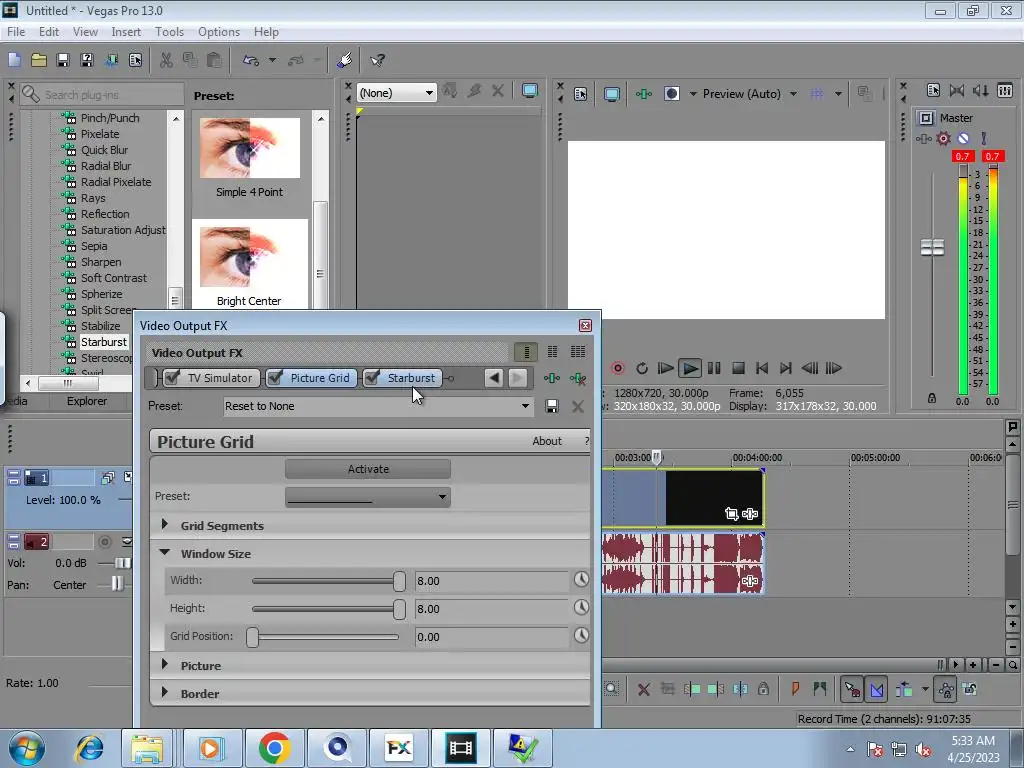The width and height of the screenshot is (1024, 768).
Task: Click the What's This help icon
Action: [x=377, y=60]
